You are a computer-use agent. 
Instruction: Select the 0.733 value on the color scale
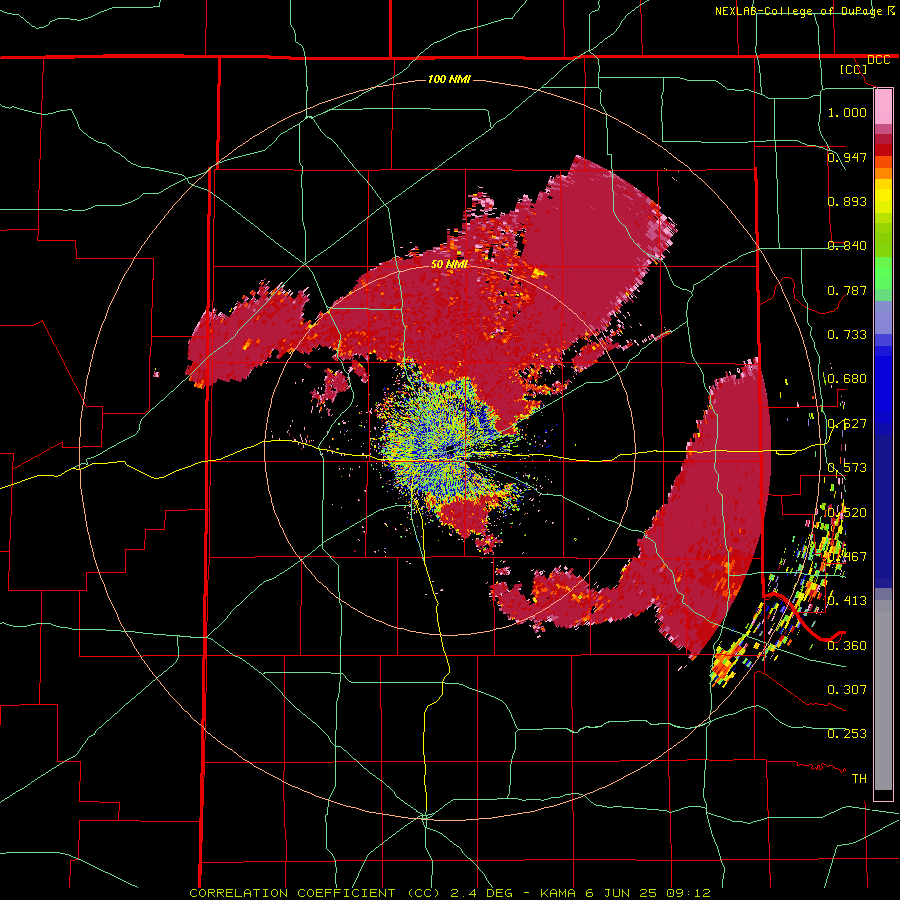click(x=847, y=335)
